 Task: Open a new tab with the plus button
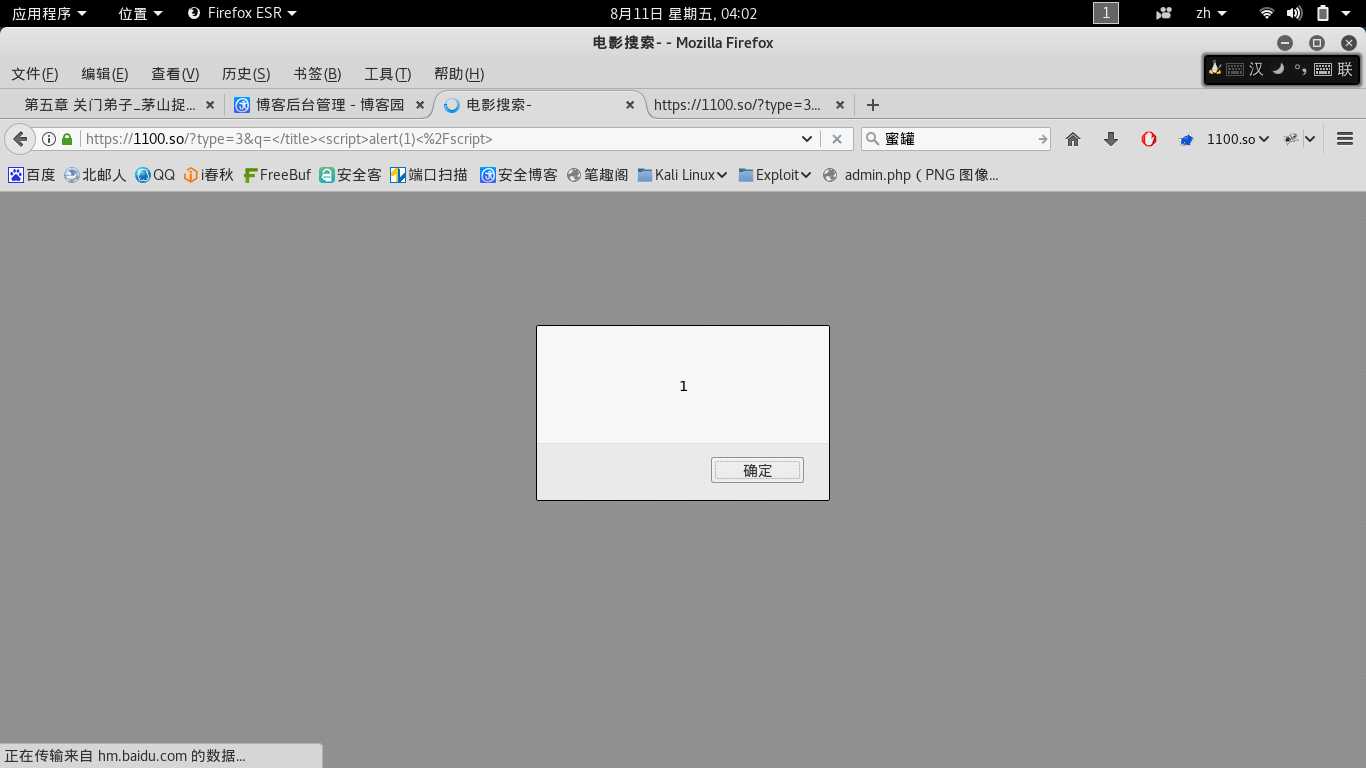(872, 104)
